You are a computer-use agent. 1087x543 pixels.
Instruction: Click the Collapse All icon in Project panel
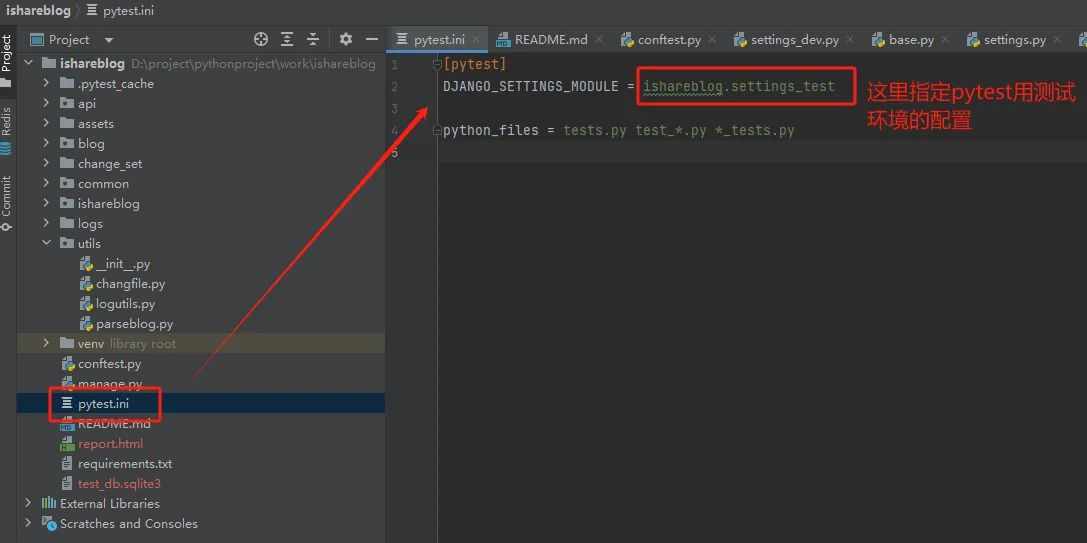coord(313,39)
